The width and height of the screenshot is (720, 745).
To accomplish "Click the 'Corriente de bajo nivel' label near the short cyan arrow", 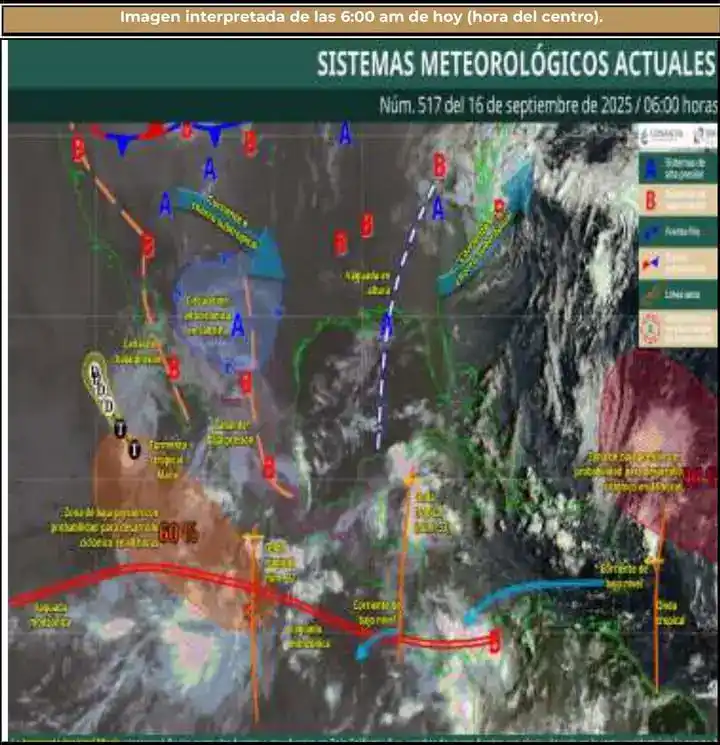I will coord(376,613).
